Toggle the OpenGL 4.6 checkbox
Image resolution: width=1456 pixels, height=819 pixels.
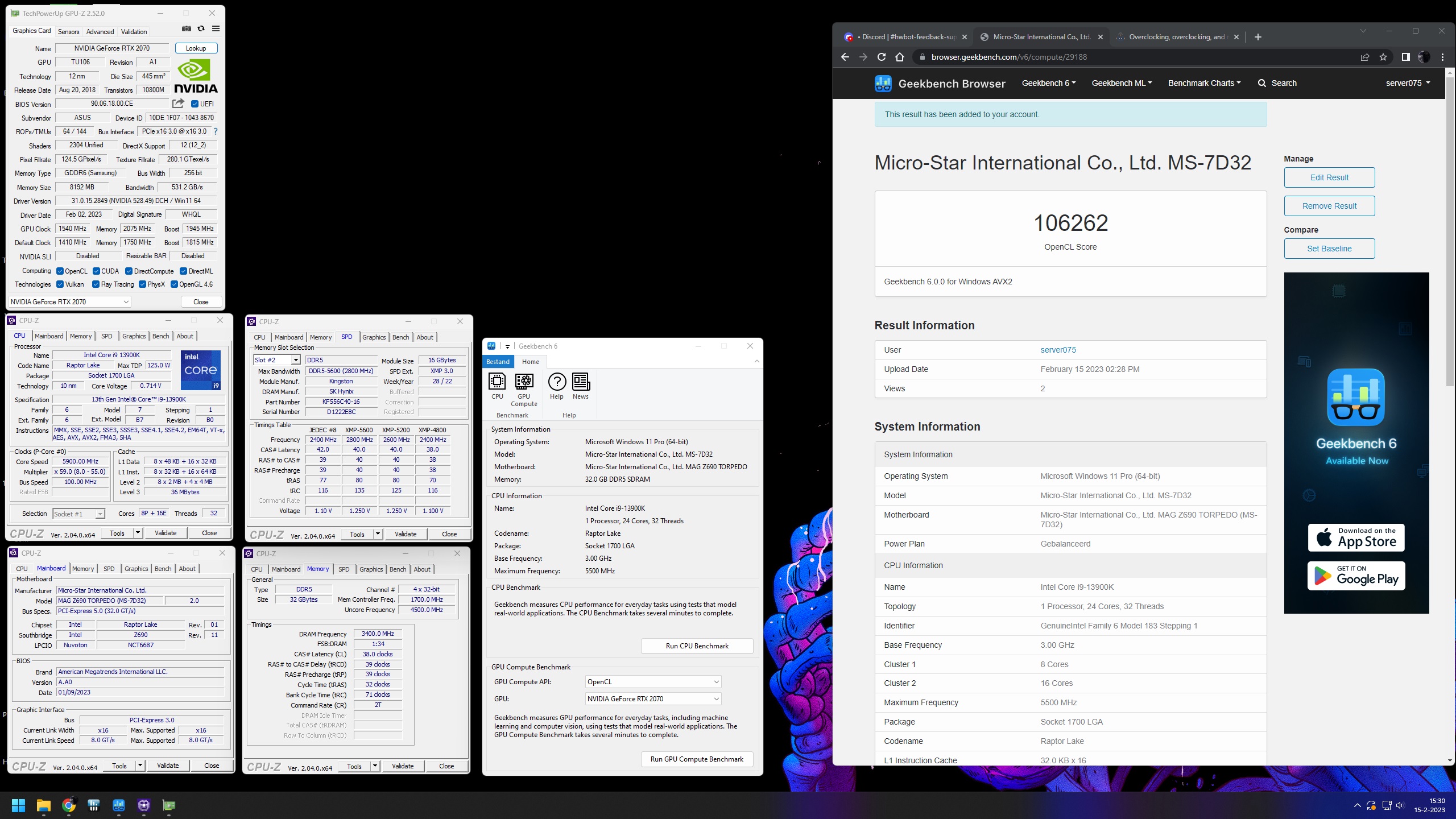[x=174, y=284]
